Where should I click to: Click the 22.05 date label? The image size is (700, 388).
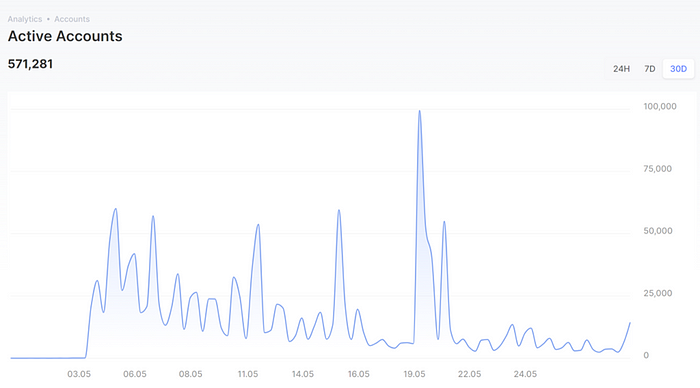click(469, 374)
